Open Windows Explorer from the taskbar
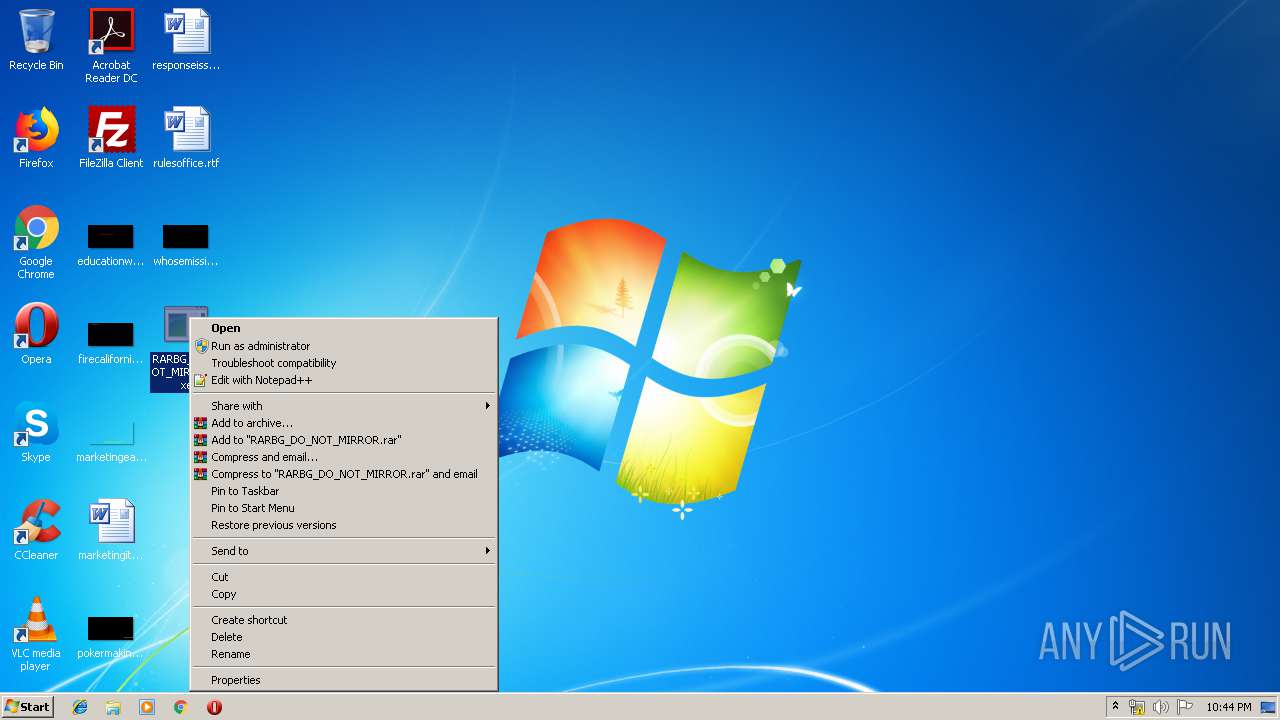The image size is (1280, 720). (113, 707)
